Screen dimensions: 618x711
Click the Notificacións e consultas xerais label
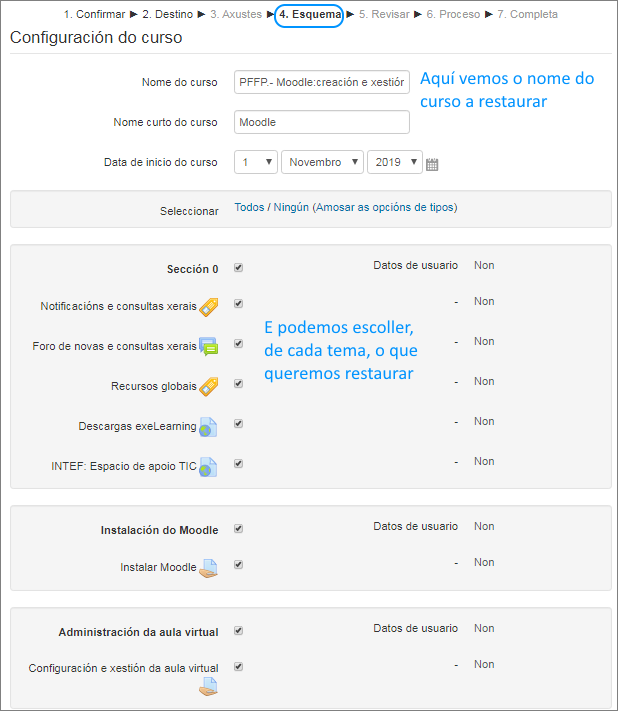click(118, 307)
